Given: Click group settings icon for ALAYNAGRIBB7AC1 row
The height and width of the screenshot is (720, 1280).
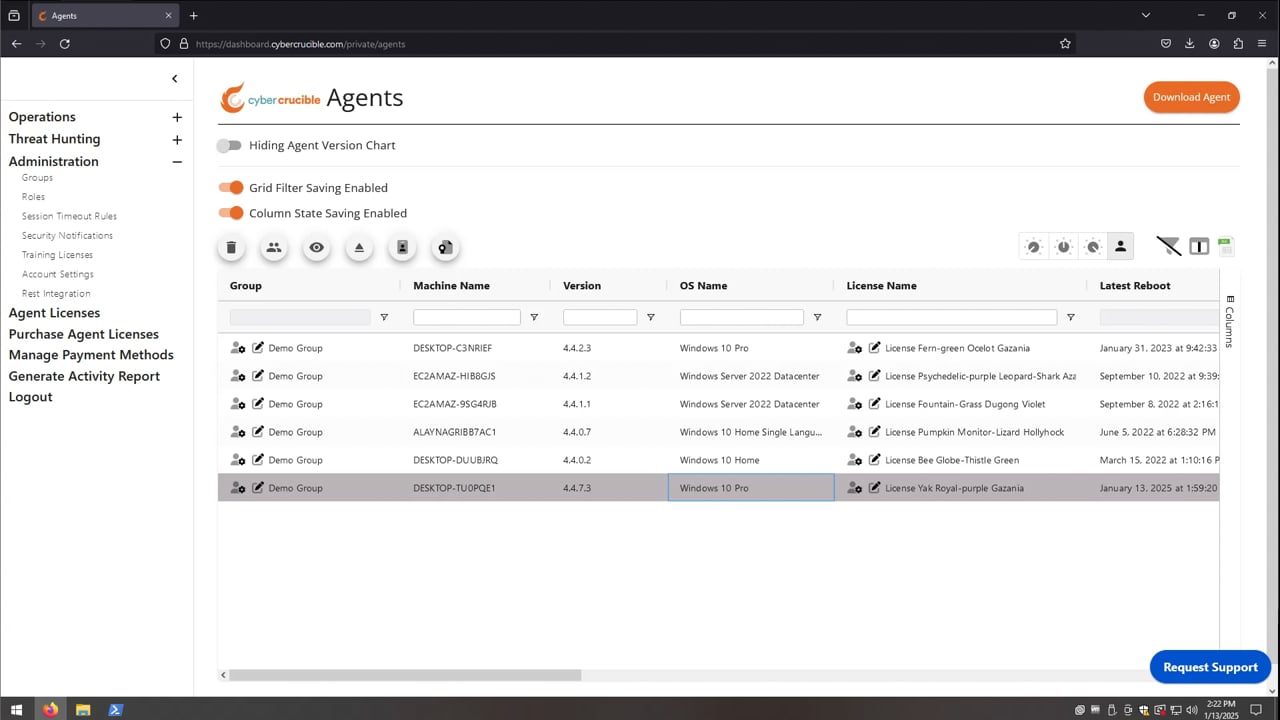Looking at the screenshot, I should tap(238, 432).
